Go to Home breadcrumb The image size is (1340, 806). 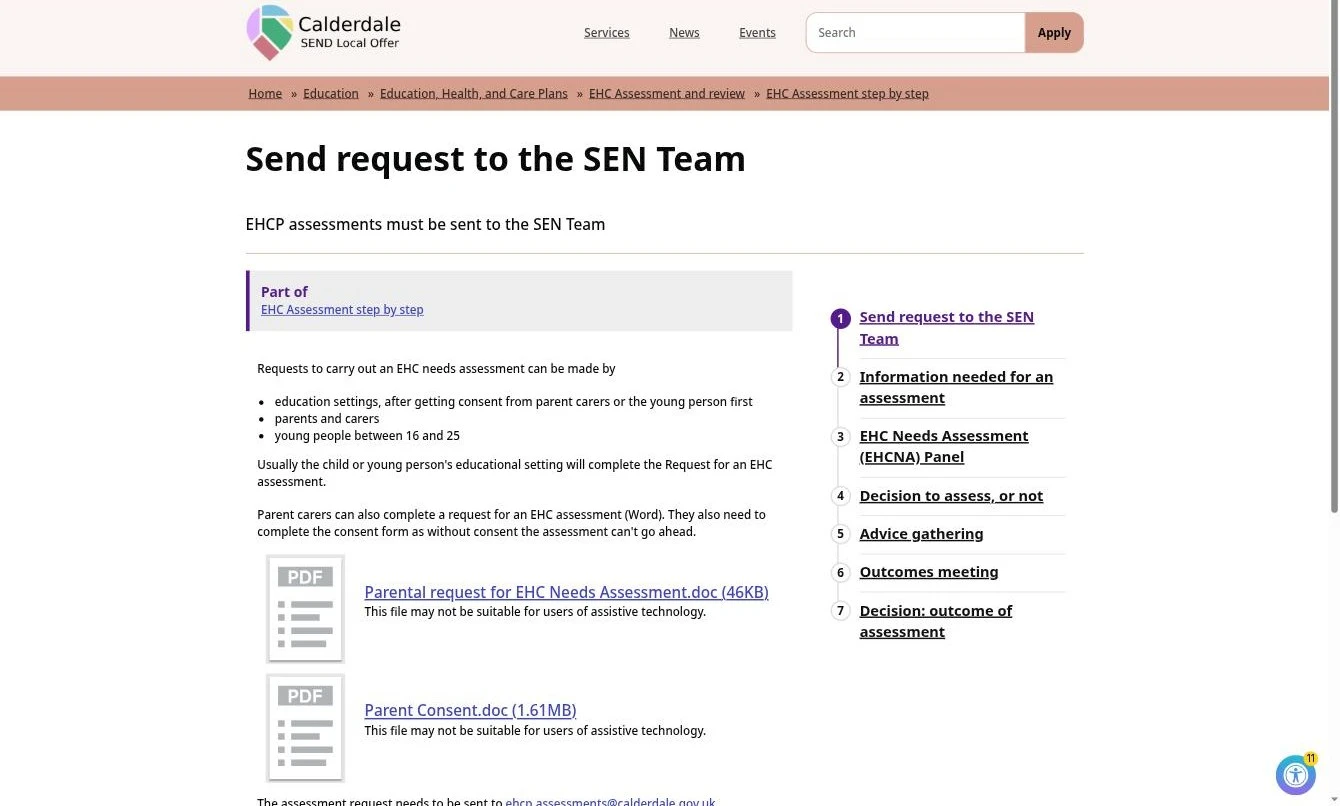[x=265, y=93]
